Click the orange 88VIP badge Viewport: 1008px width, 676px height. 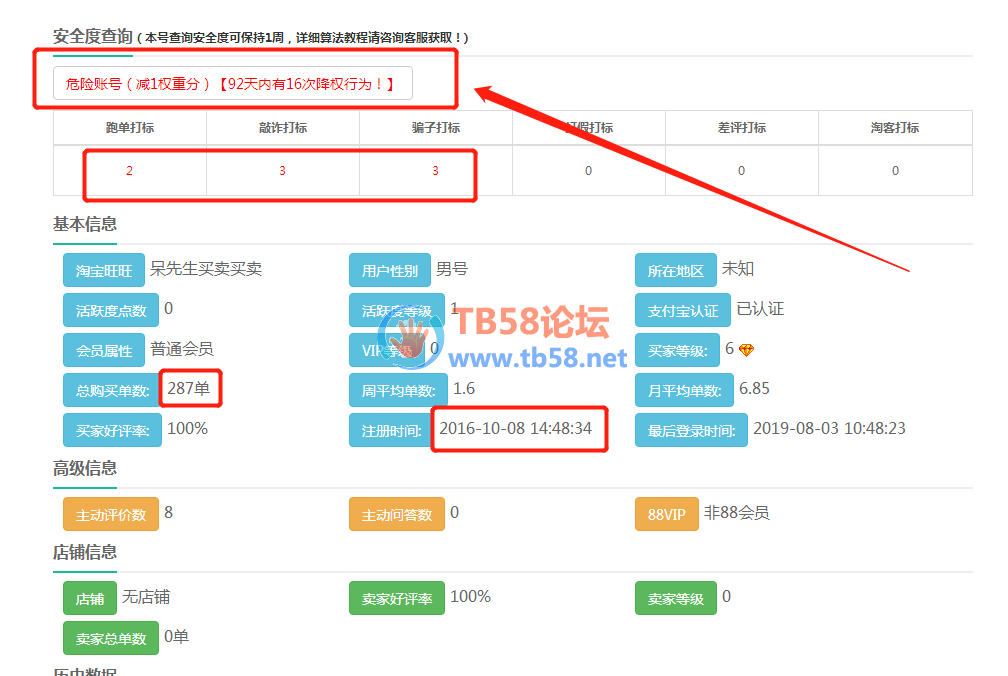pyautogui.click(x=666, y=515)
